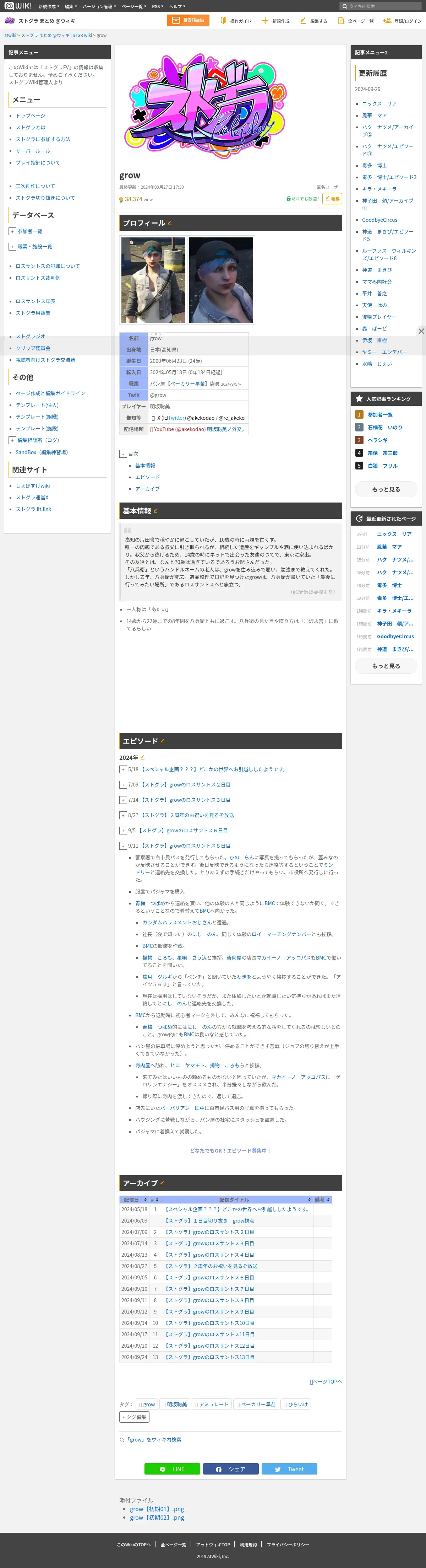Expand the 8/27 2周年のお祝い episode
Image resolution: width=426 pixels, height=1568 pixels.
pyautogui.click(x=123, y=815)
